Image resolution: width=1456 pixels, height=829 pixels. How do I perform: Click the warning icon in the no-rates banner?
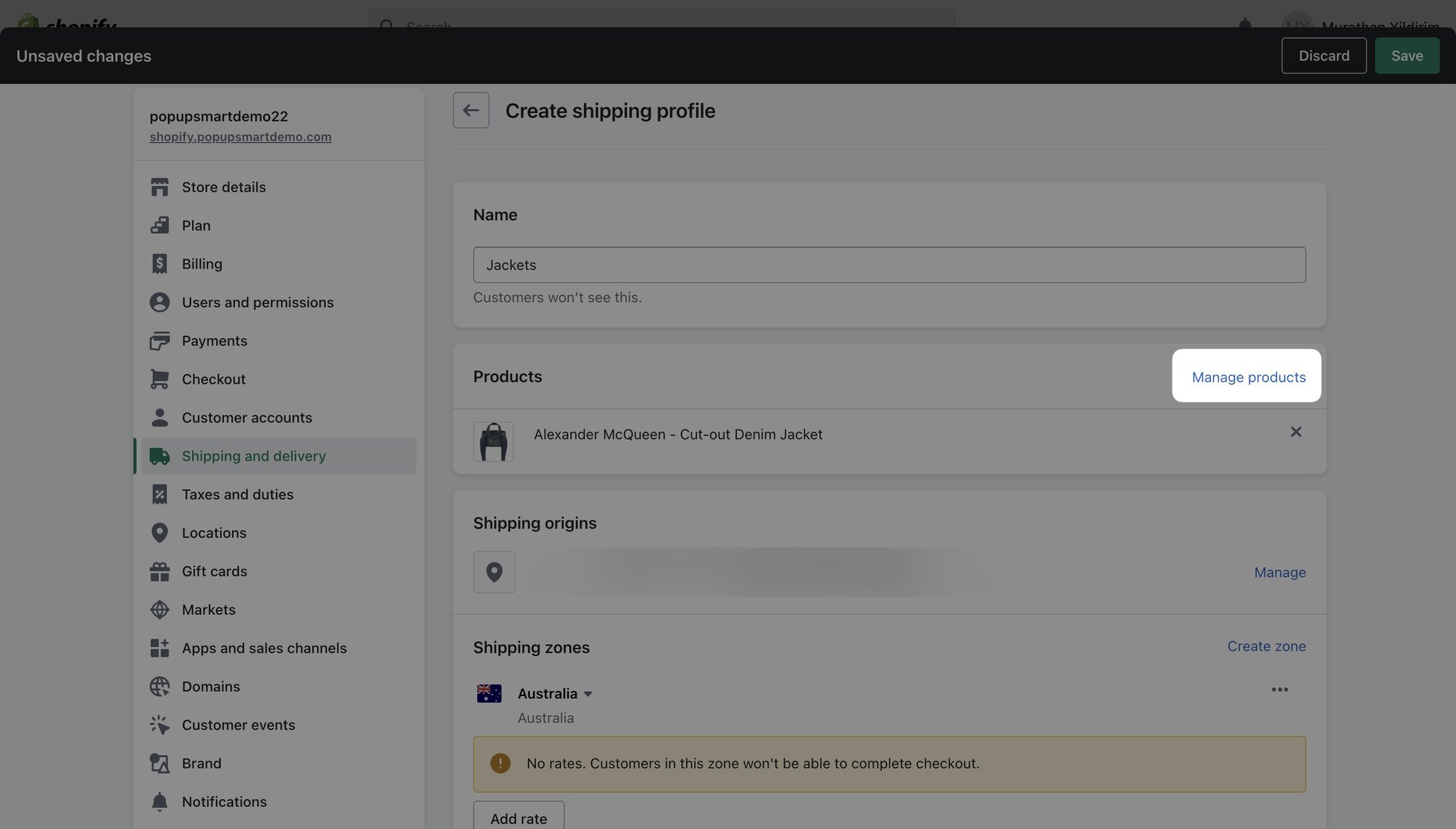tap(500, 763)
